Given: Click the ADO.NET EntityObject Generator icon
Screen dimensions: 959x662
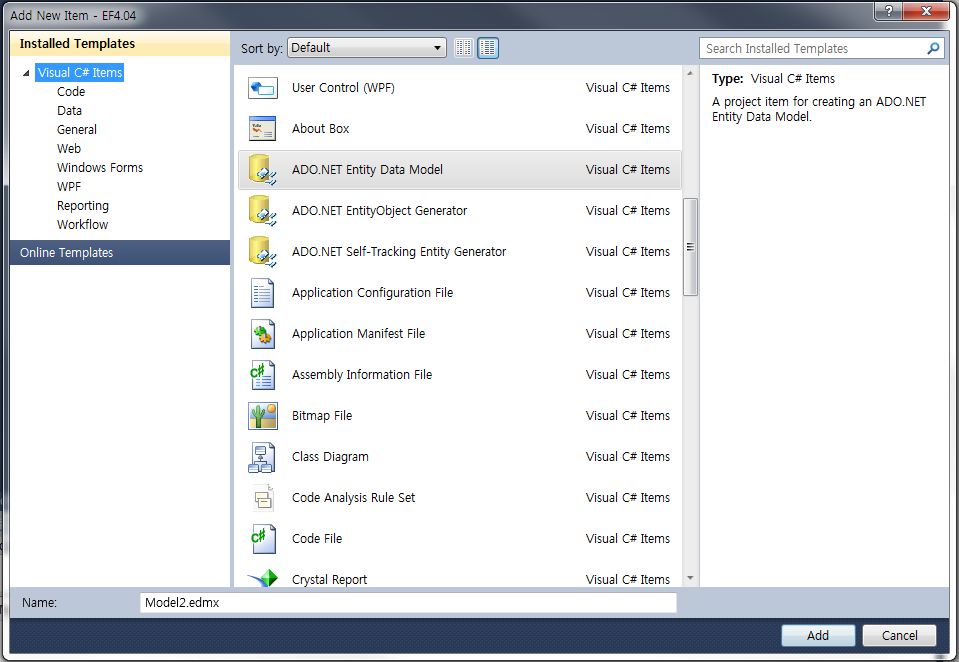Looking at the screenshot, I should click(x=263, y=211).
